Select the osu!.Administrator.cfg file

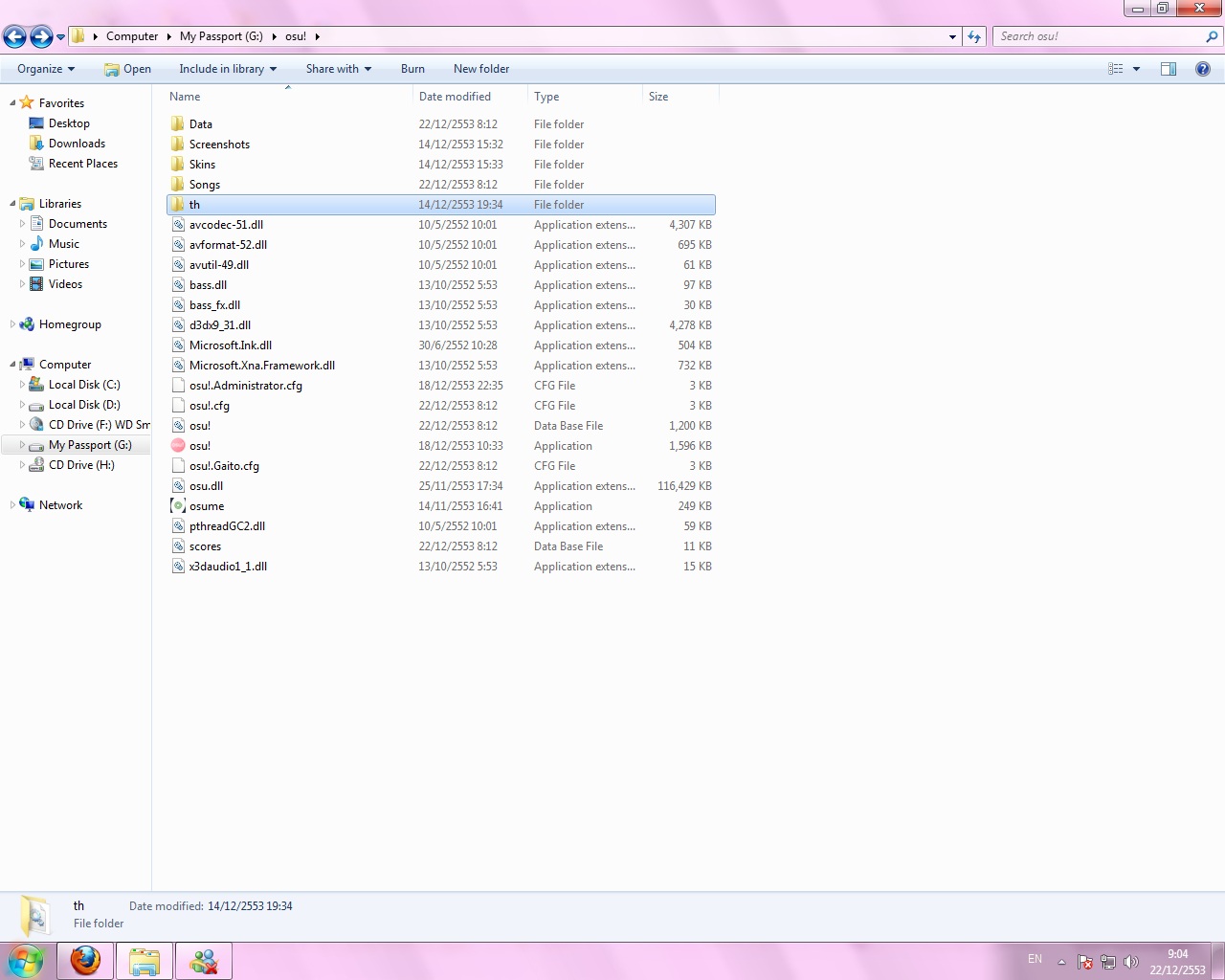coord(441,386)
